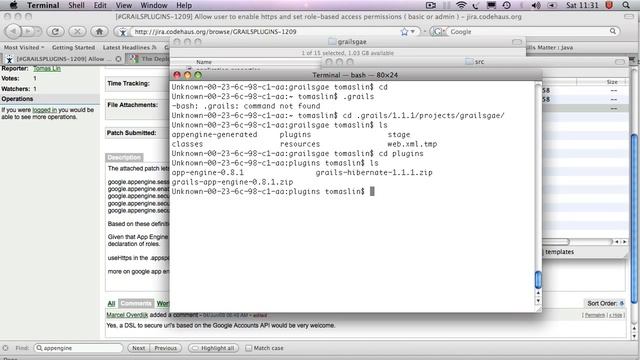Click the Wi-Fi status icon
The image size is (640, 360).
pos(461,5)
